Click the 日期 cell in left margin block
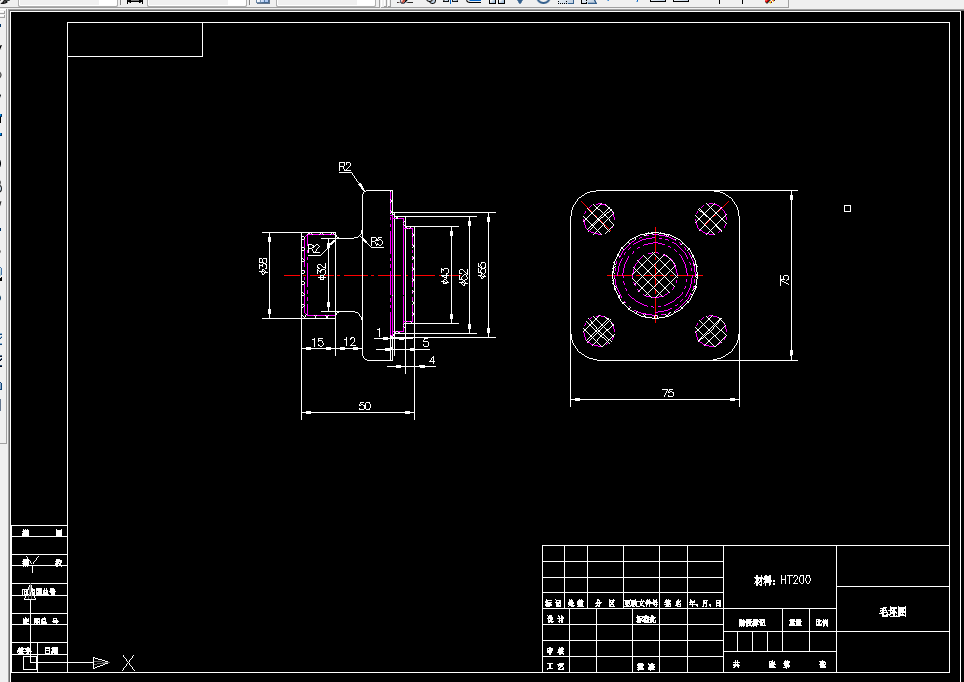This screenshot has height=682, width=964. [51, 650]
